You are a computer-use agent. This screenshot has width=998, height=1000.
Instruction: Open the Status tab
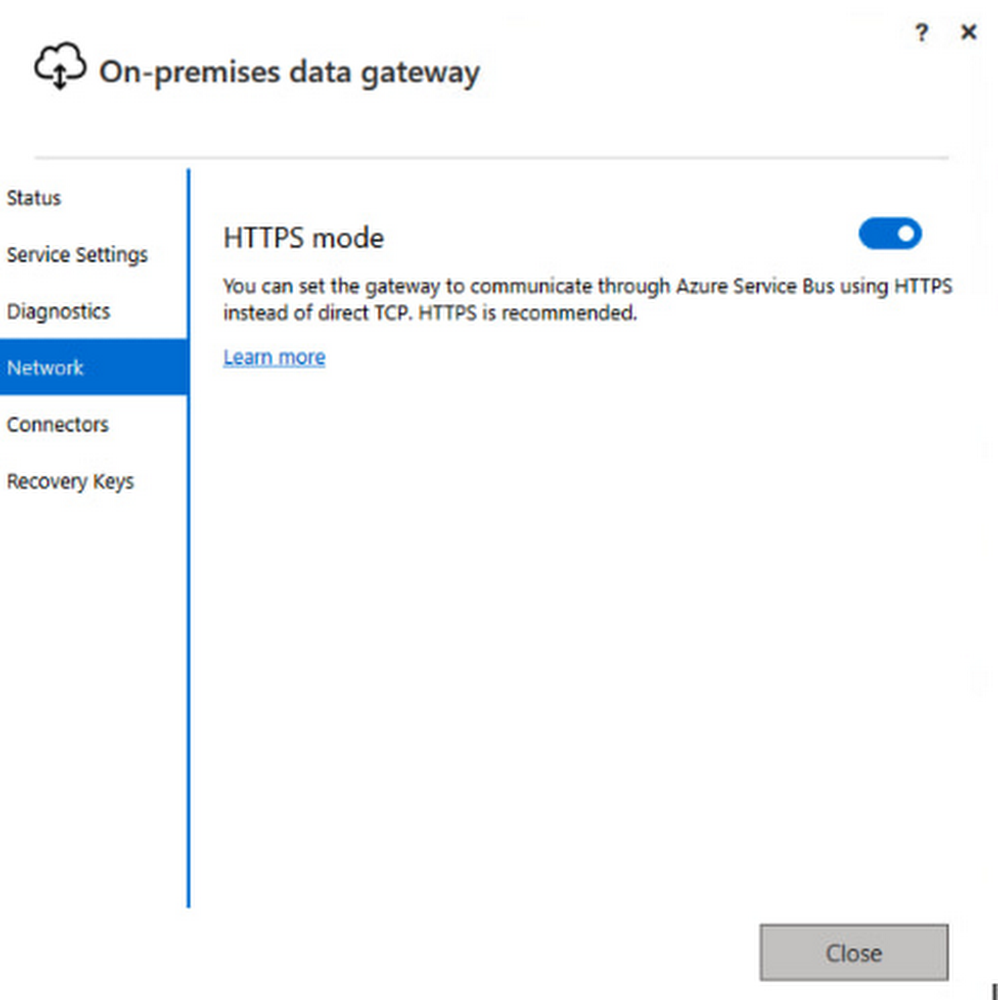point(34,198)
